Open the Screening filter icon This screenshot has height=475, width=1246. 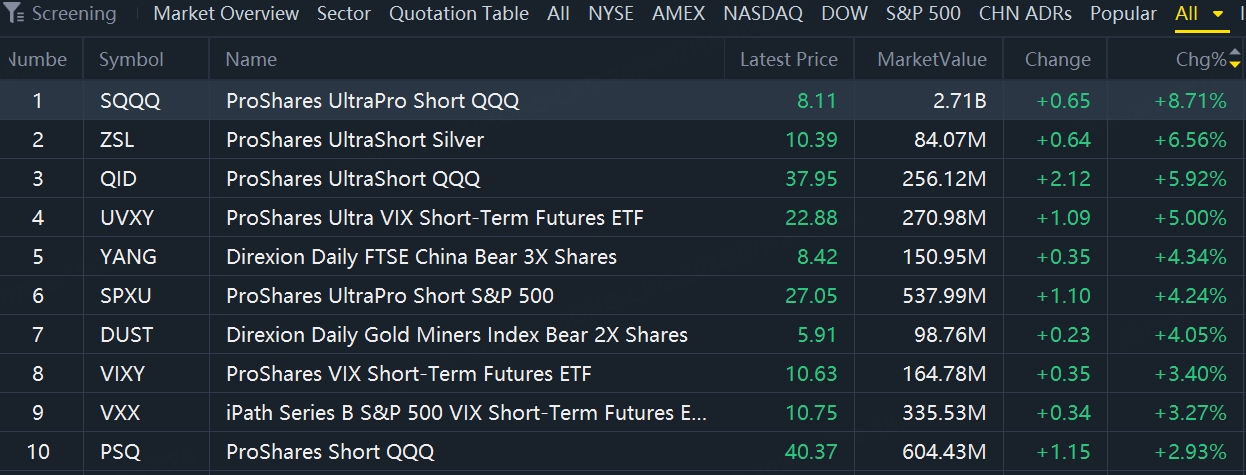(x=15, y=14)
